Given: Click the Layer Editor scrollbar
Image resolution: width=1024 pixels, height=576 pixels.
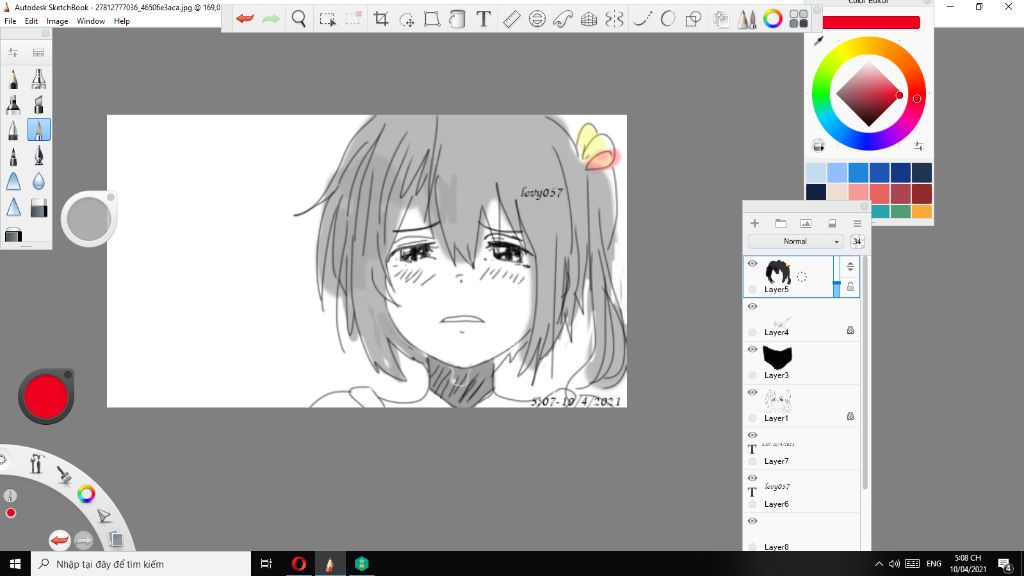Looking at the screenshot, I should tap(865, 372).
